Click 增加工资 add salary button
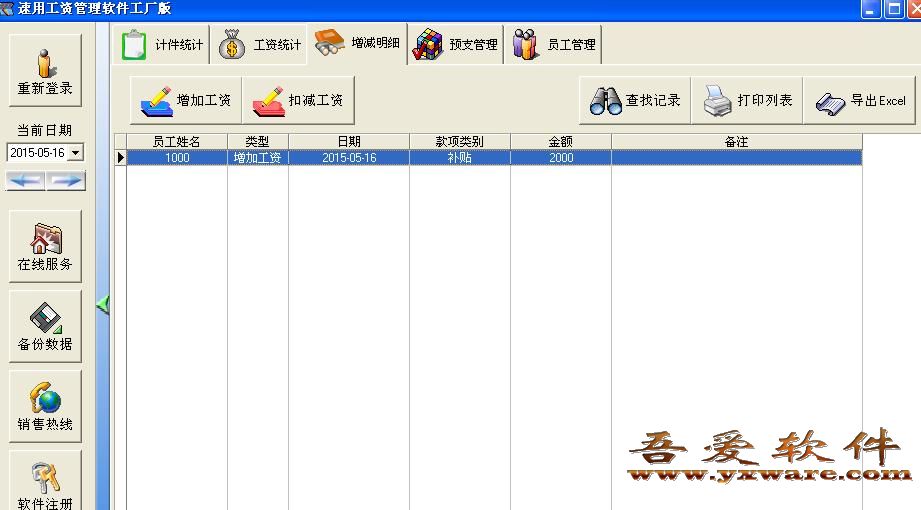This screenshot has width=921, height=510. (x=186, y=100)
